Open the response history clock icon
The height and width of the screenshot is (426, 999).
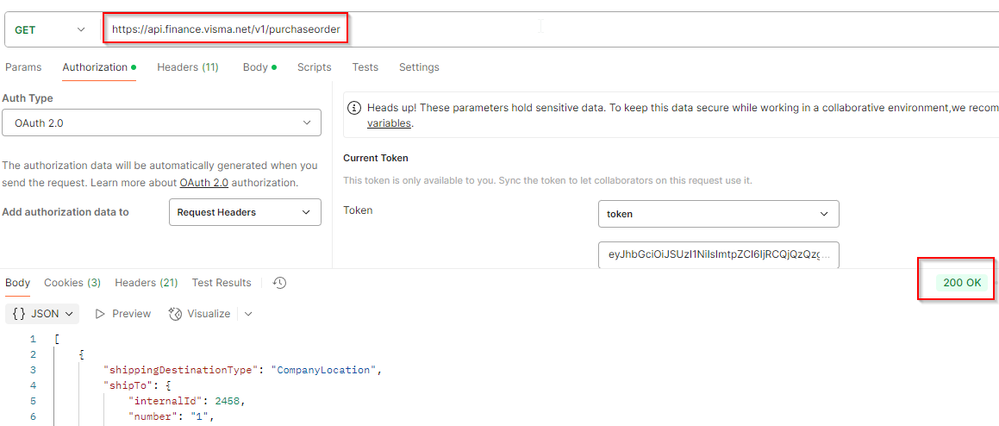tap(280, 283)
